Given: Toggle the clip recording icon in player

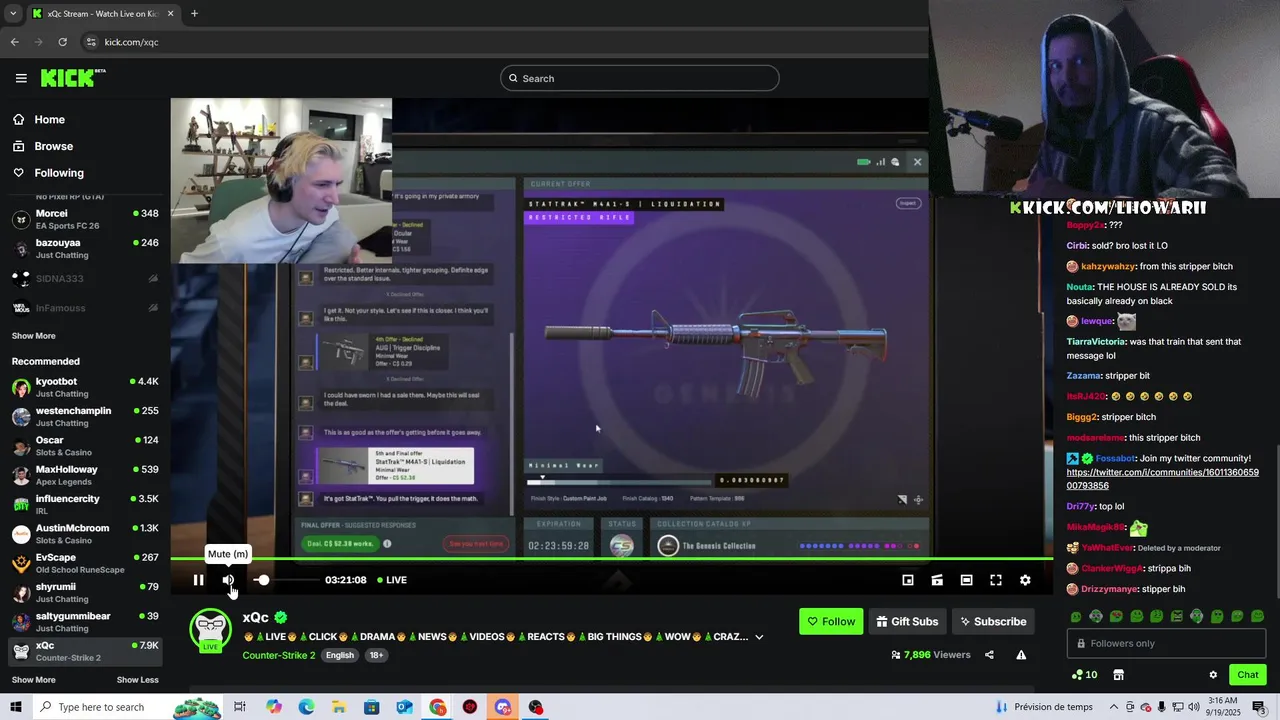Looking at the screenshot, I should click(937, 580).
